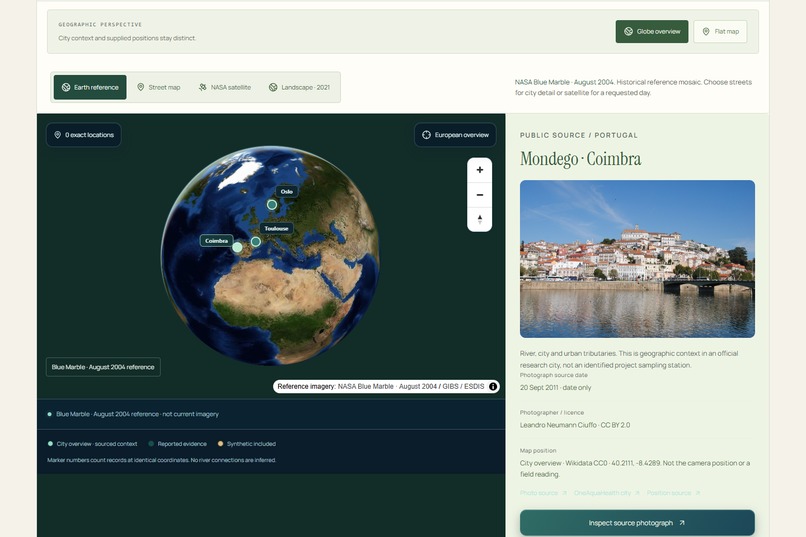The height and width of the screenshot is (537, 806).
Task: Click Inspect source photograph button
Action: pos(637,523)
